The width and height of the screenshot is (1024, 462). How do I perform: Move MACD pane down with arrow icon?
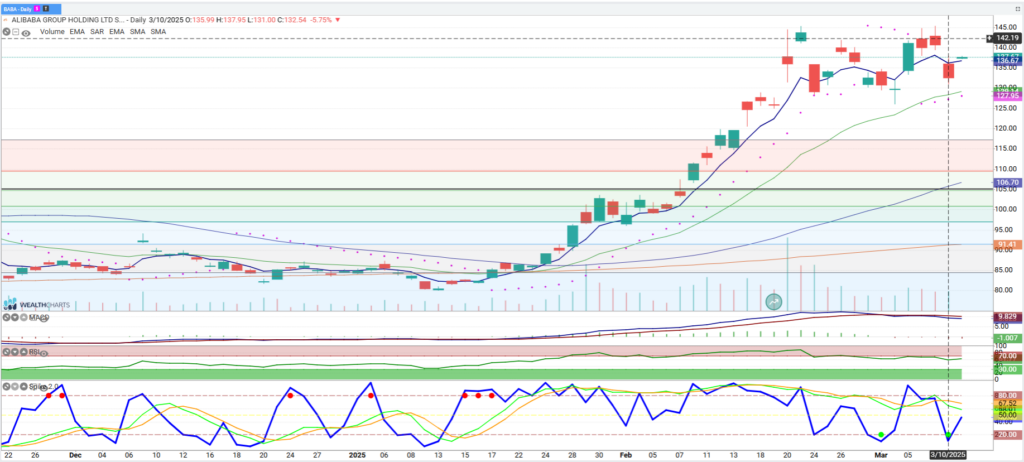pyautogui.click(x=15, y=318)
